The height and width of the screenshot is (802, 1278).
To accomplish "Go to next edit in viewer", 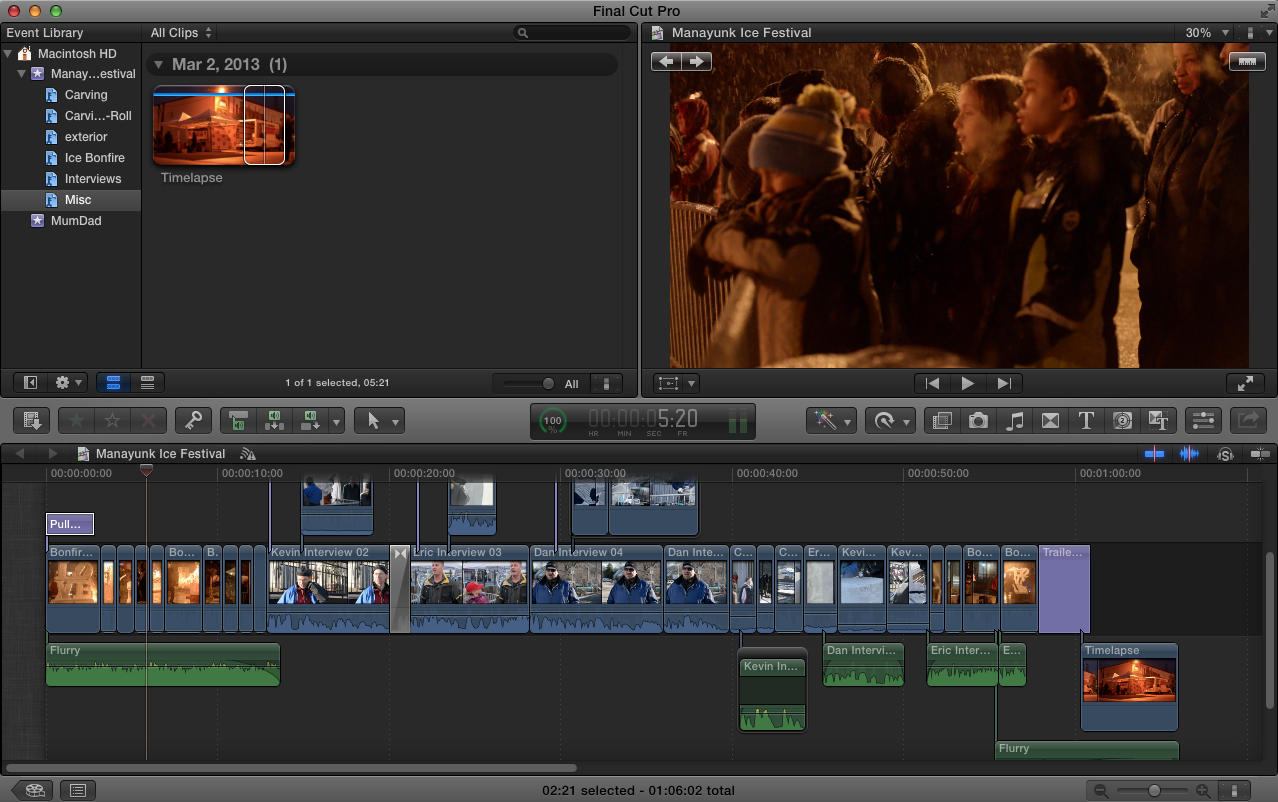I will (x=1004, y=383).
